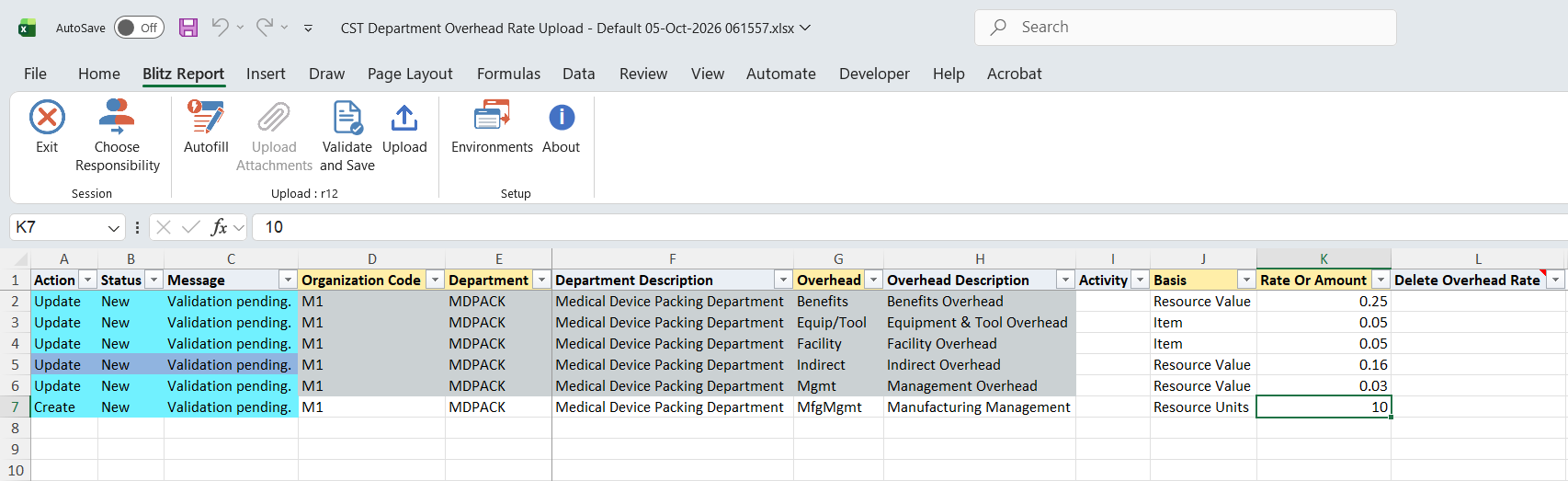
Task: Select the Manufacturing Management description cell
Action: (x=980, y=407)
